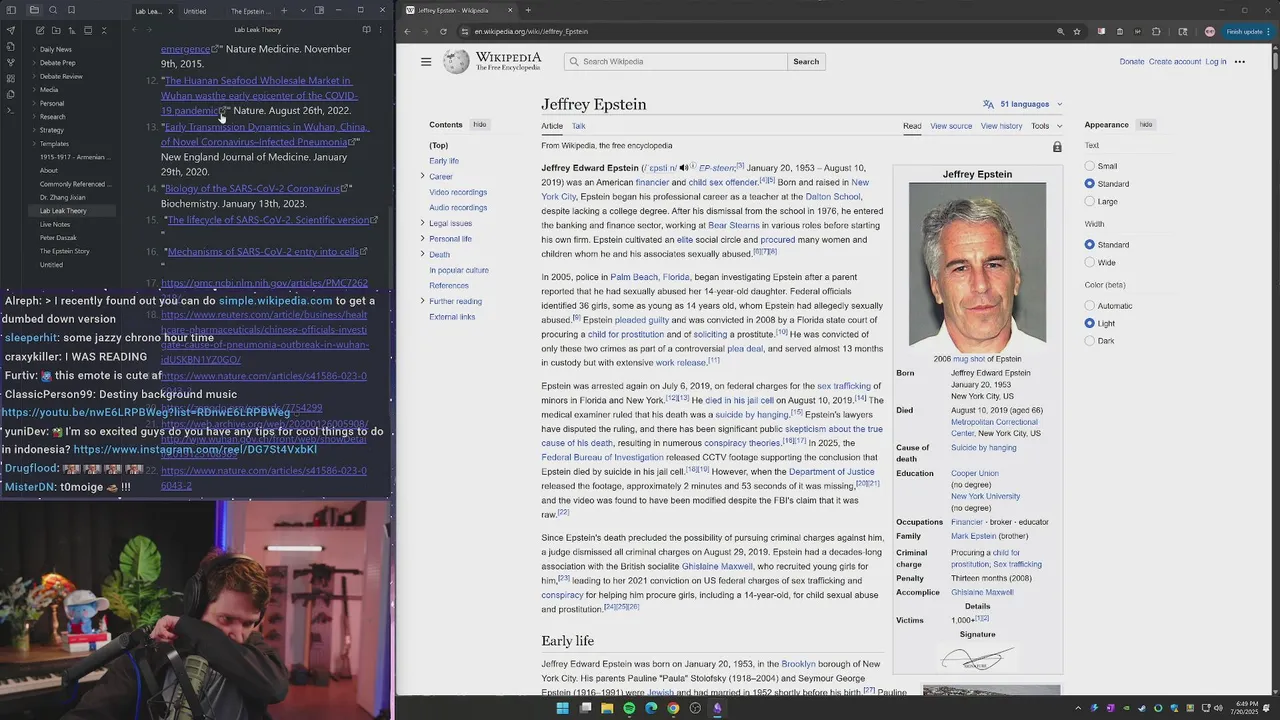1280x720 pixels.
Task: Open Wikipedia main hamburger menu
Action: click(x=426, y=62)
